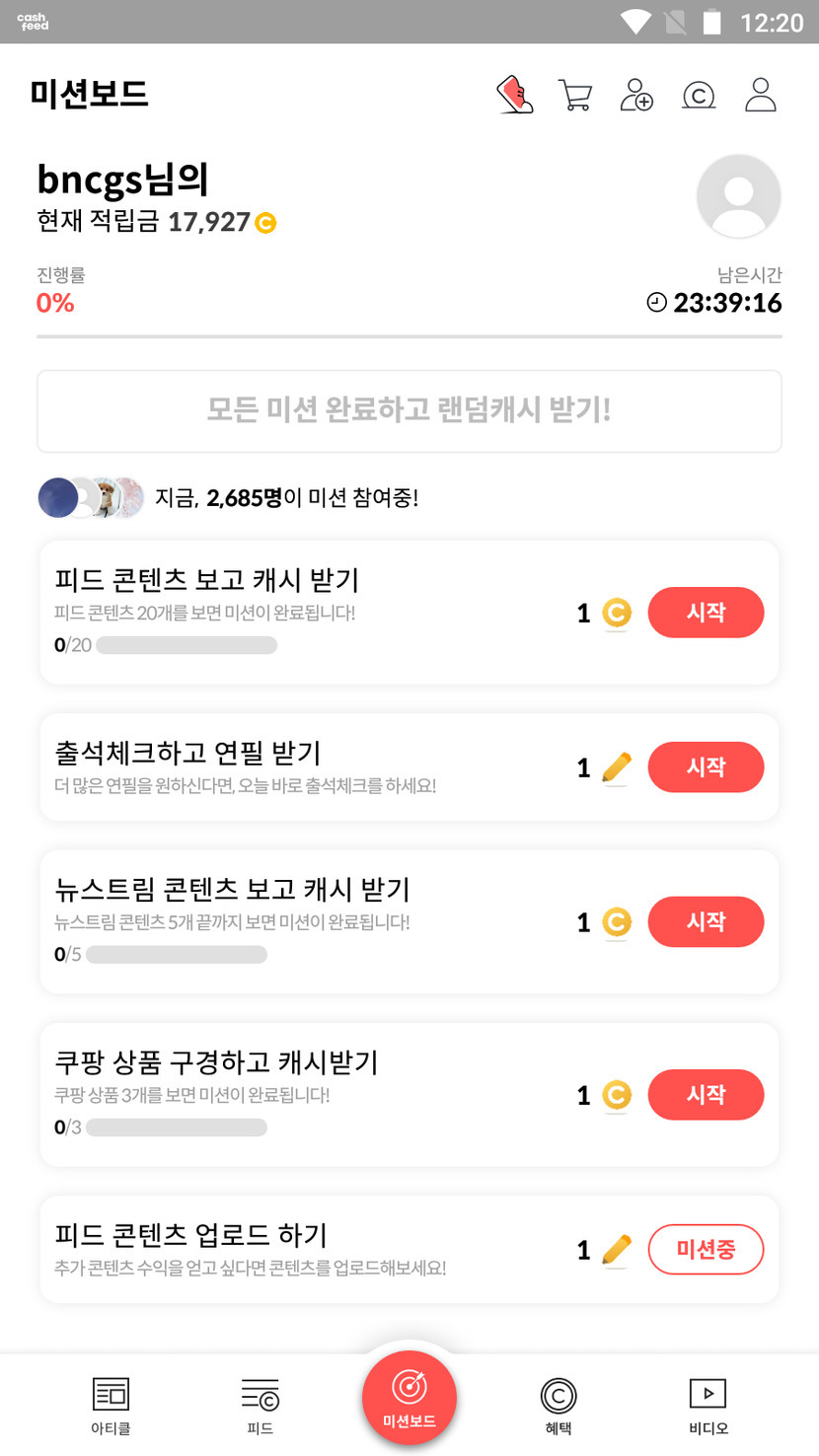Select the 미션보드 center tab button

409,1397
